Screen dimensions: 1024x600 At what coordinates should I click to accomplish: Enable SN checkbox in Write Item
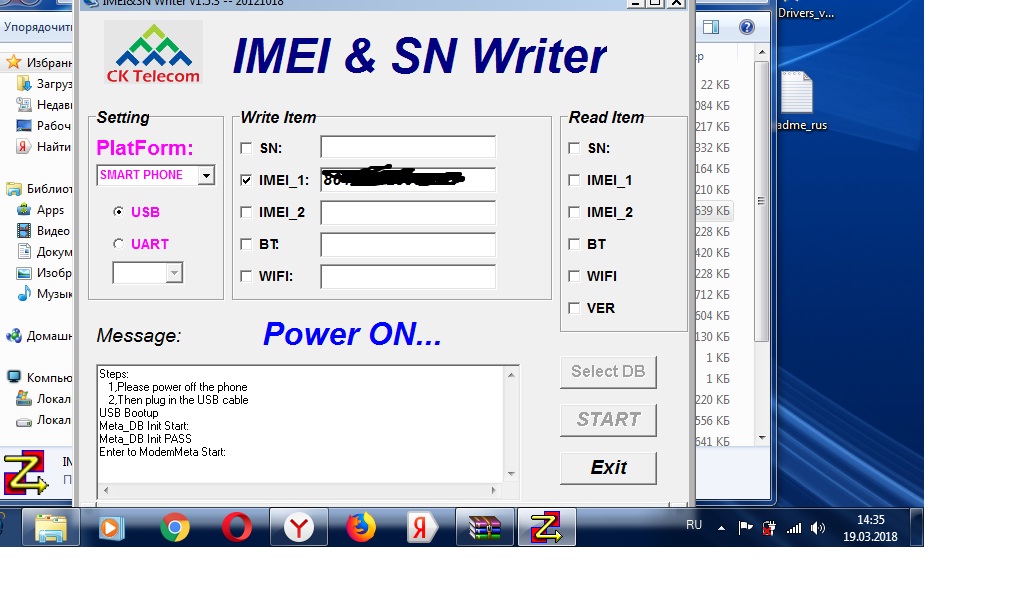(x=246, y=148)
